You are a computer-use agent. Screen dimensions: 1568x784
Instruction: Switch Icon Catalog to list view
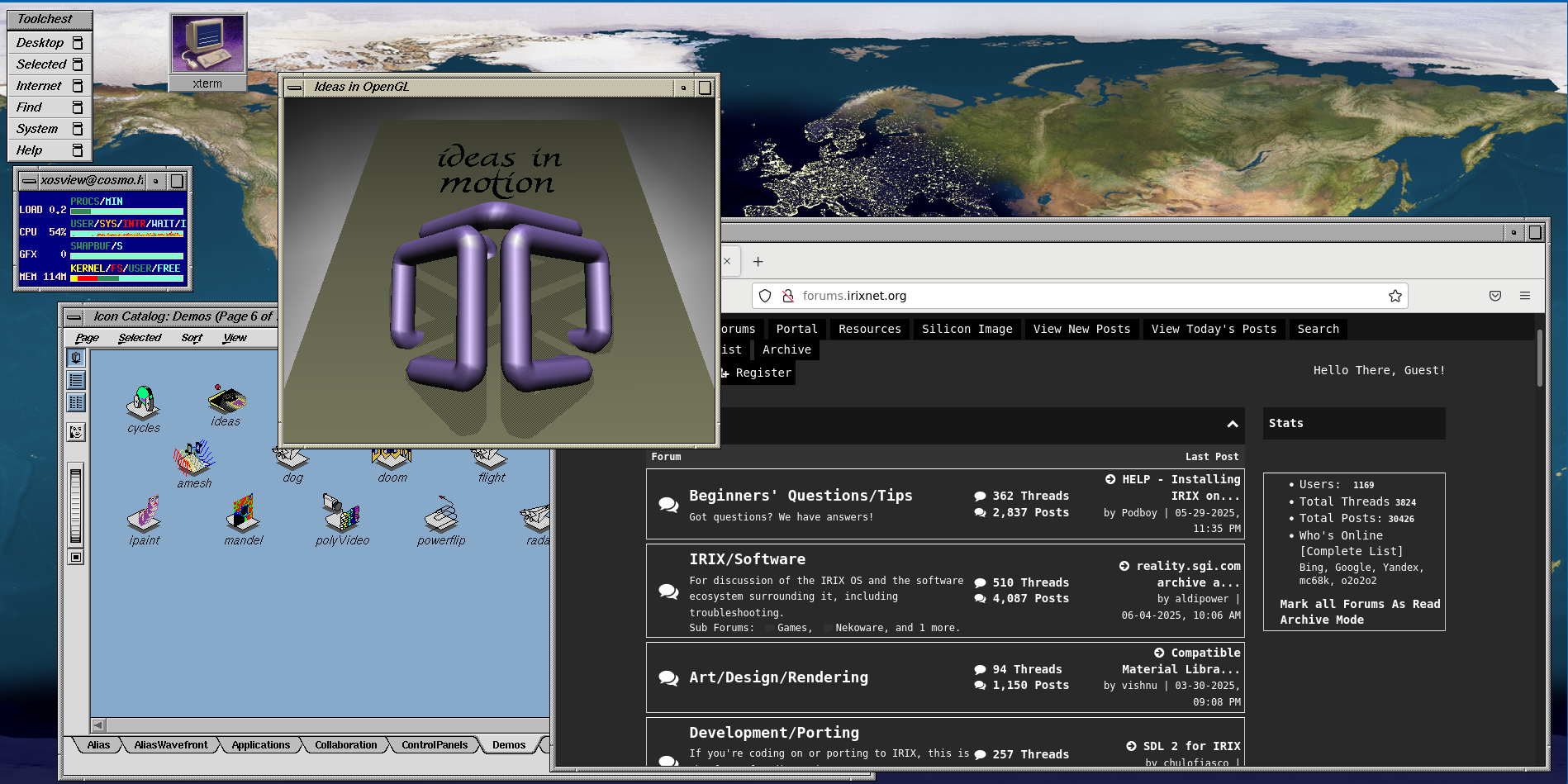[x=76, y=380]
